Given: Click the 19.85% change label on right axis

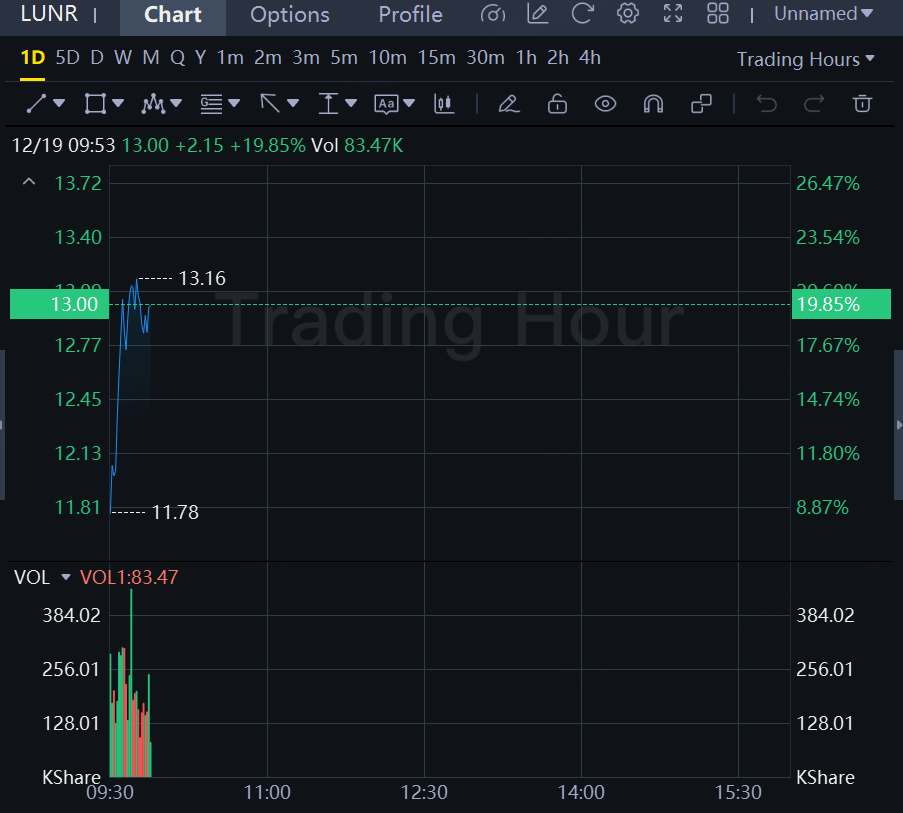Looking at the screenshot, I should (x=841, y=304).
